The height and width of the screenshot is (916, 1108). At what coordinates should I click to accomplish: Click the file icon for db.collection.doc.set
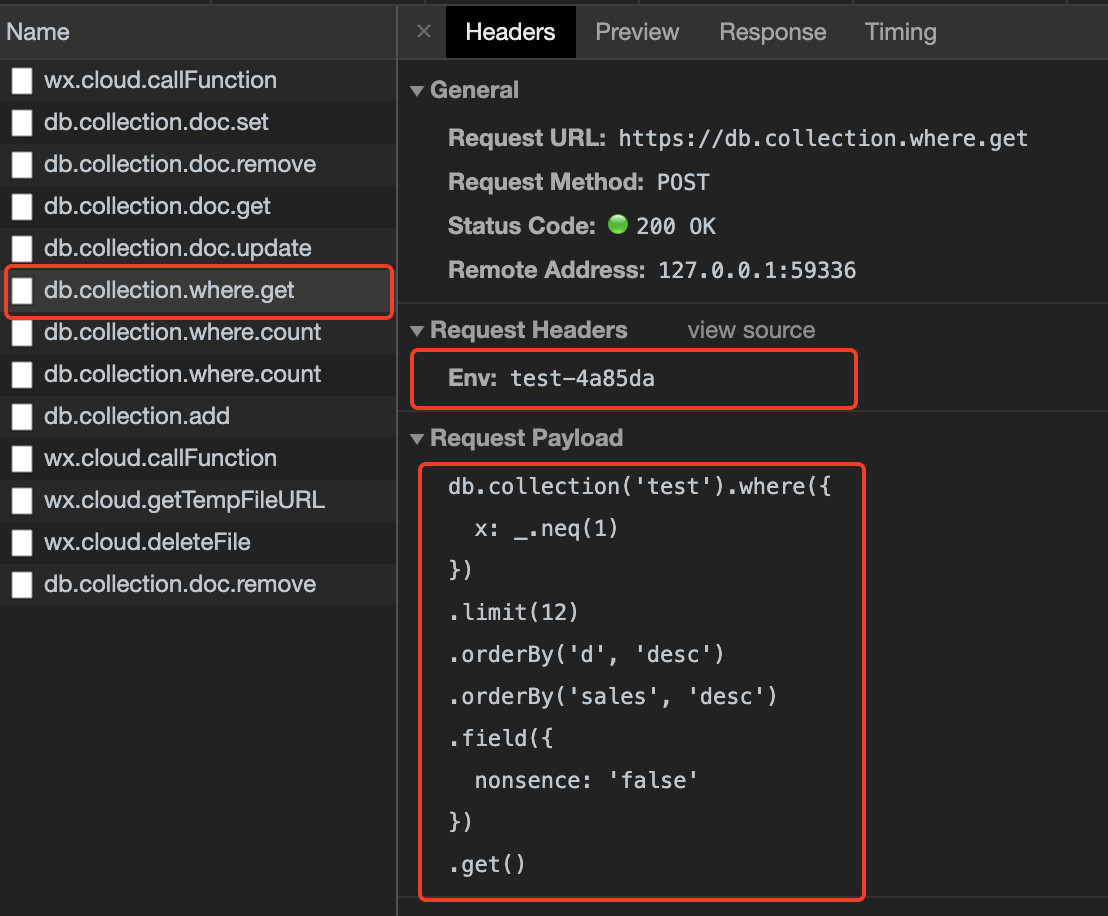pyautogui.click(x=22, y=122)
